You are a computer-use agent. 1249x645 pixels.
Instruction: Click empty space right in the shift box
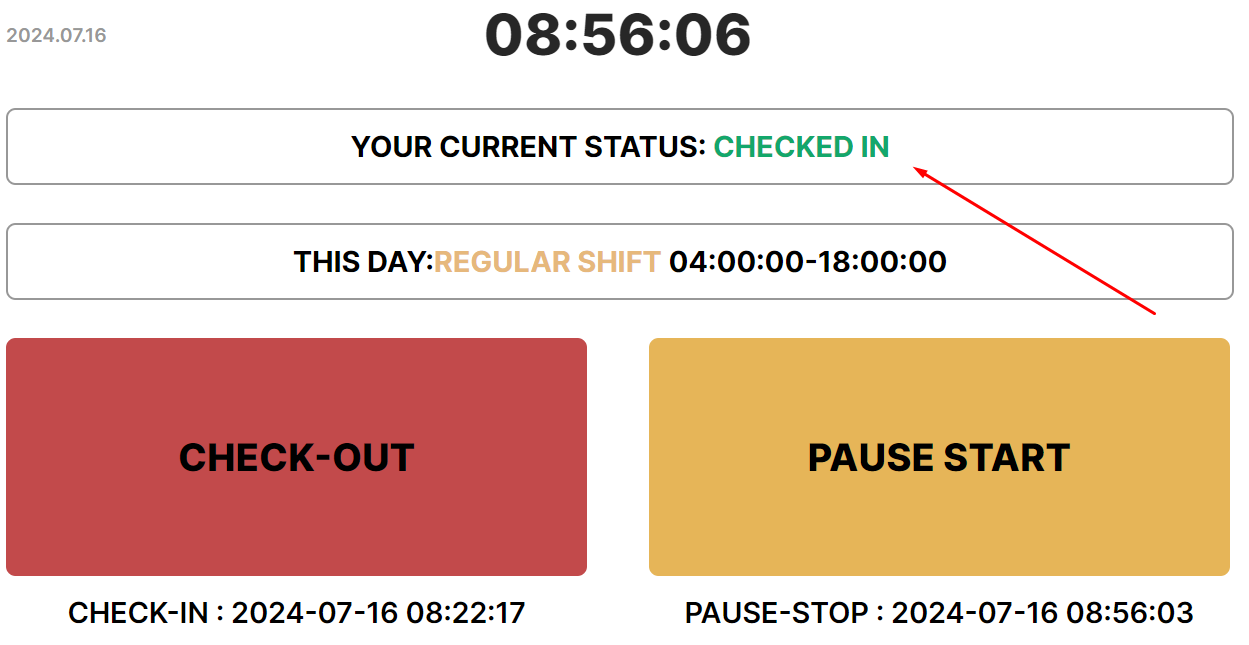tap(1100, 262)
